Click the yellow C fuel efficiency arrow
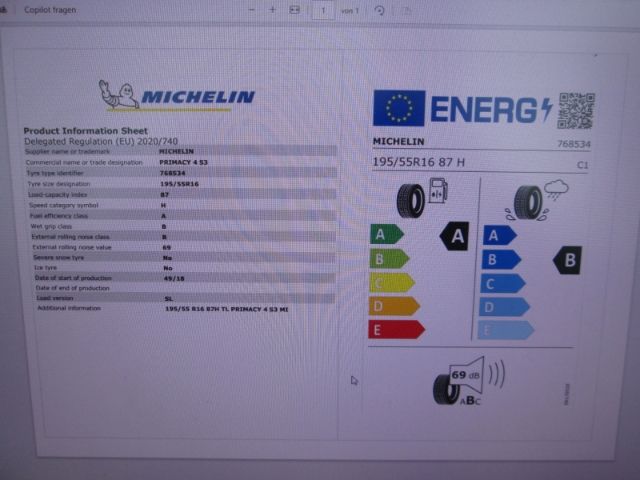The image size is (640, 480). (x=391, y=282)
